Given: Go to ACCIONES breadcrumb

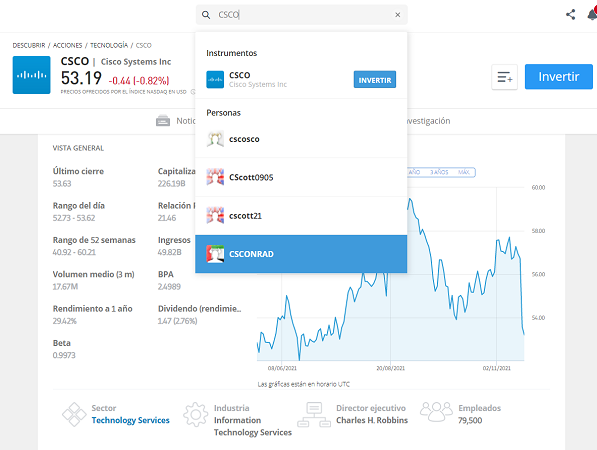Looking at the screenshot, I should 67,45.
